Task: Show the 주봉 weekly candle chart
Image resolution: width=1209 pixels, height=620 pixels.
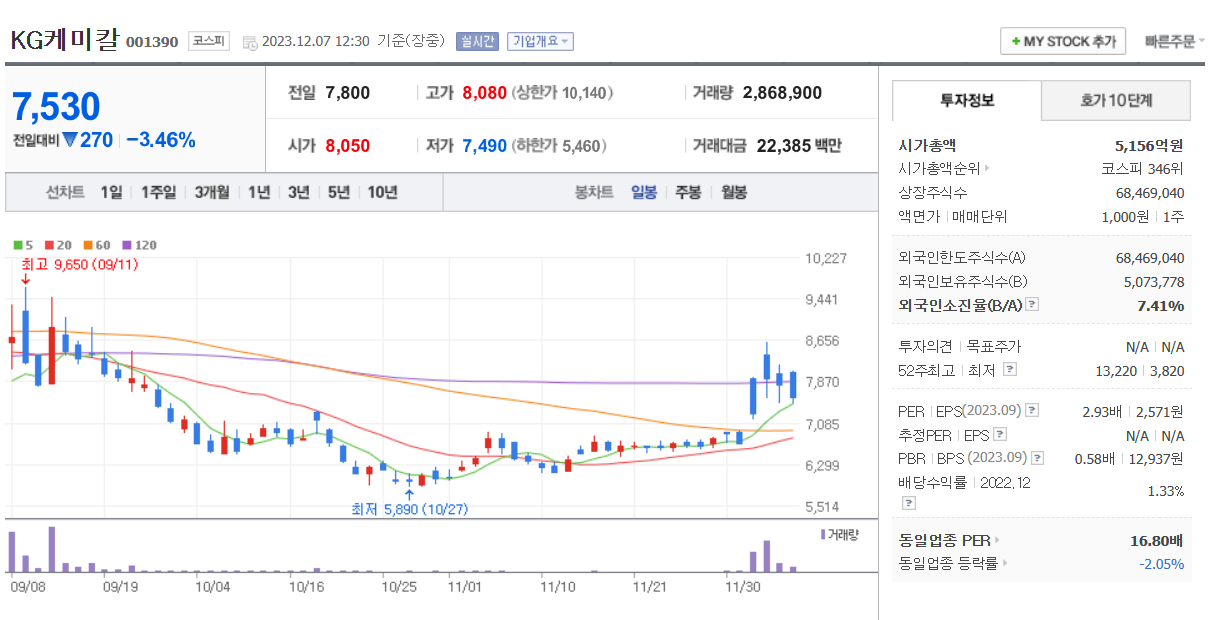Action: point(688,192)
